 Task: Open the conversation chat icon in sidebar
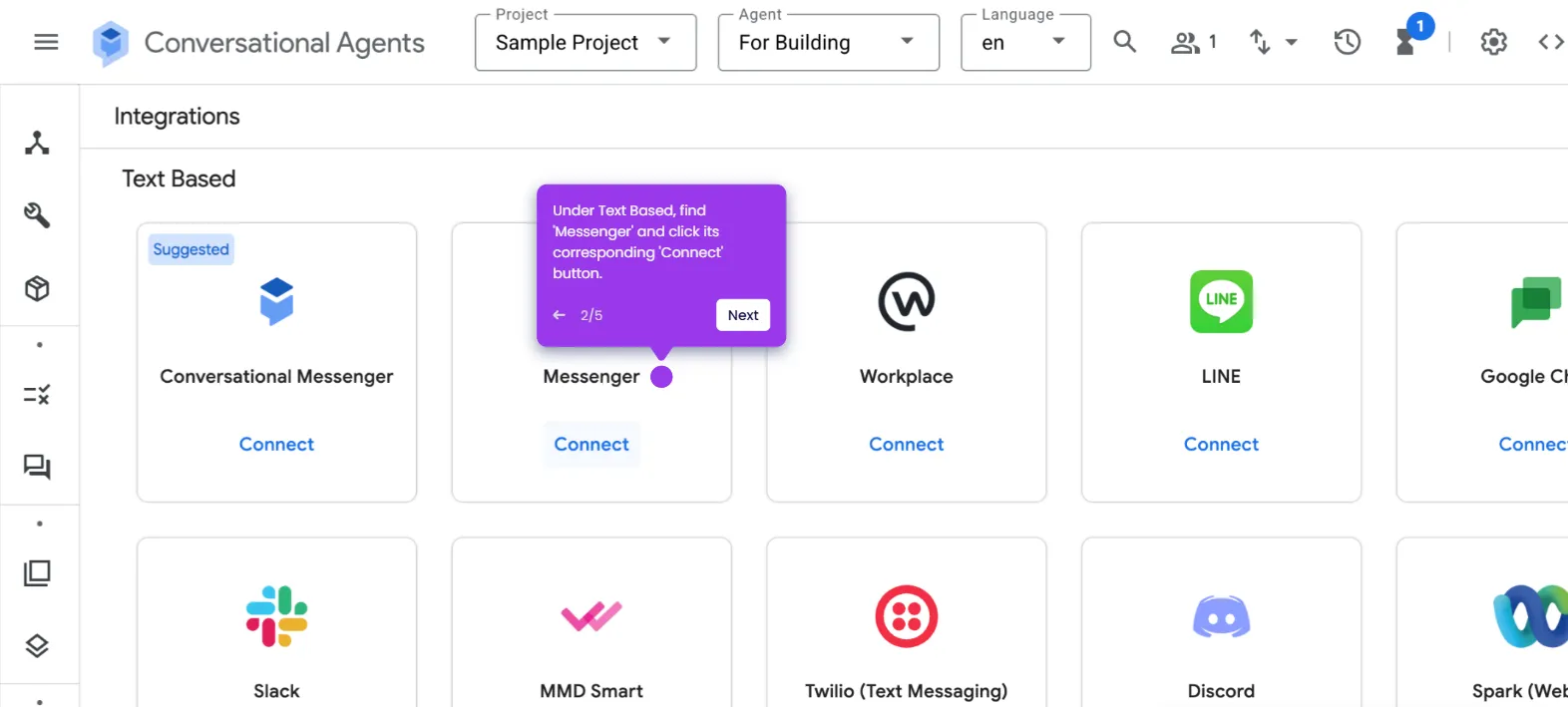37,467
